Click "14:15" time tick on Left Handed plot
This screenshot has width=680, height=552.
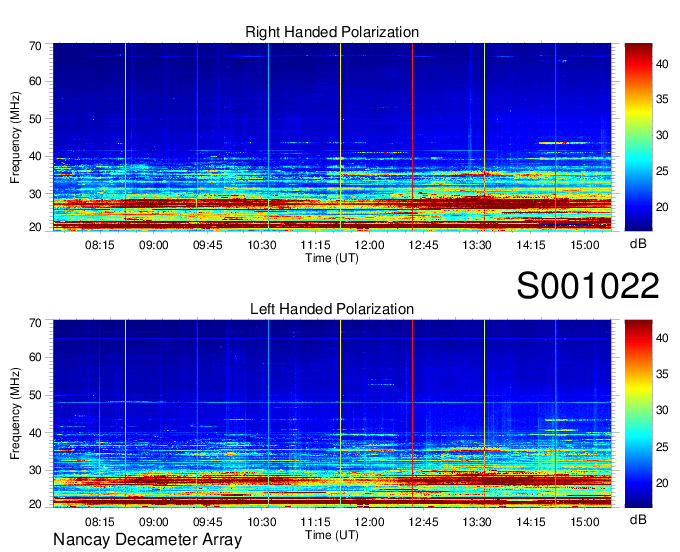tap(531, 522)
